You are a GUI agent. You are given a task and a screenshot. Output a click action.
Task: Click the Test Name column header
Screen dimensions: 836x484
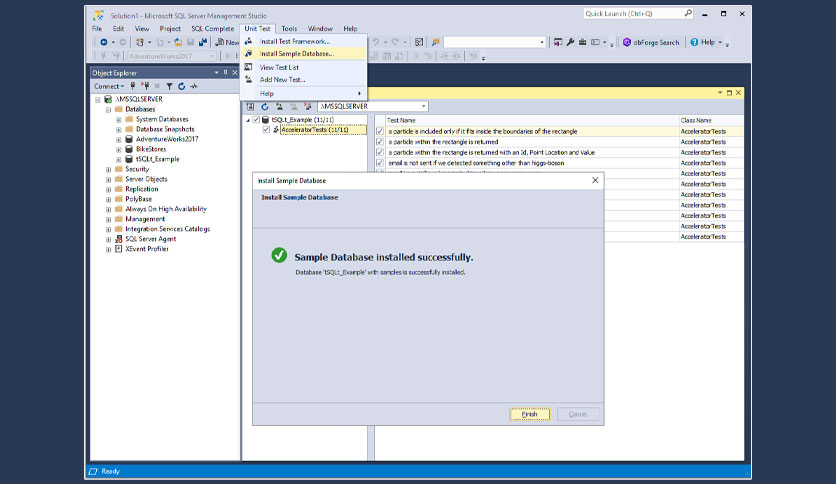click(x=532, y=120)
